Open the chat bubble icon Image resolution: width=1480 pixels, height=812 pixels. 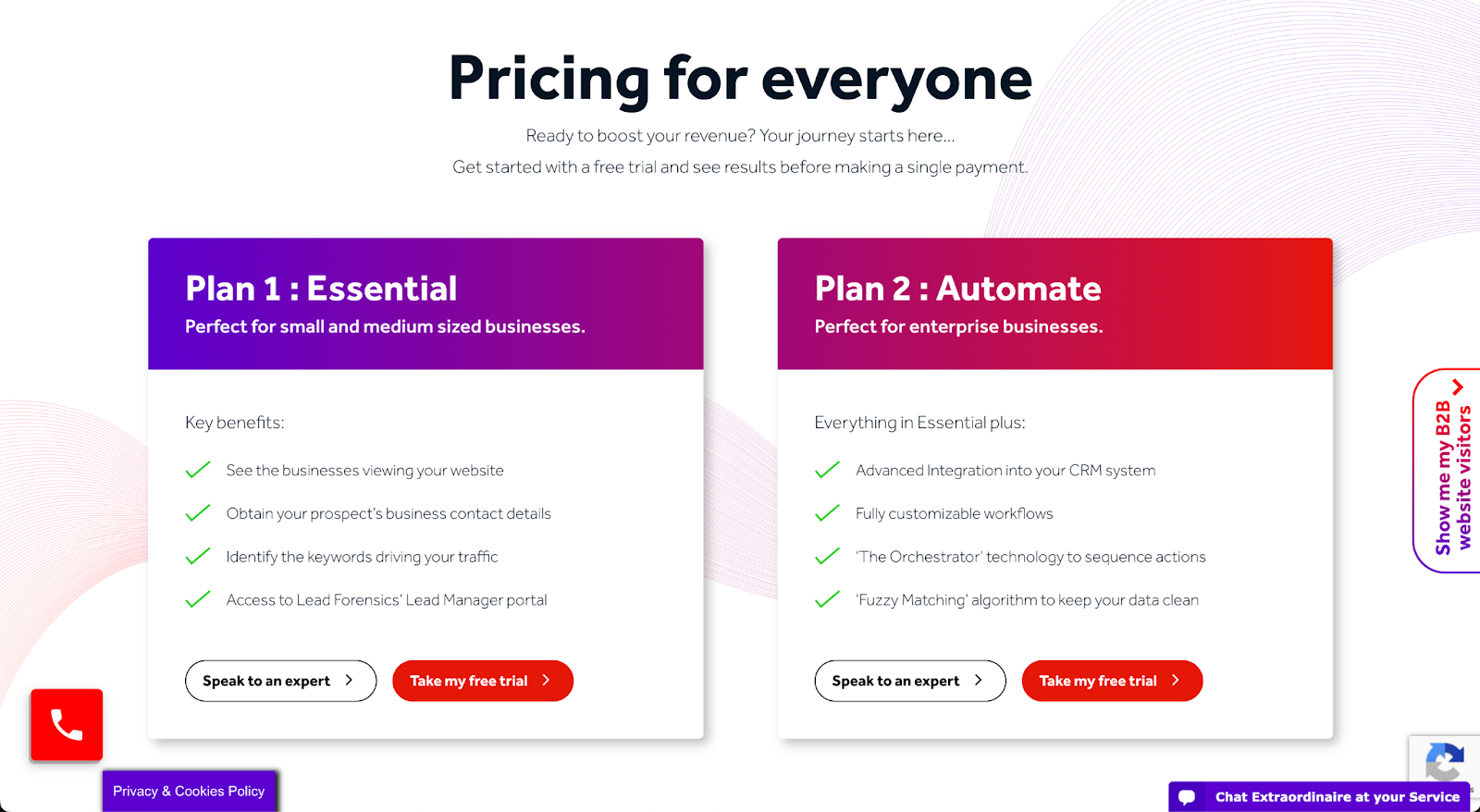pos(1189,796)
